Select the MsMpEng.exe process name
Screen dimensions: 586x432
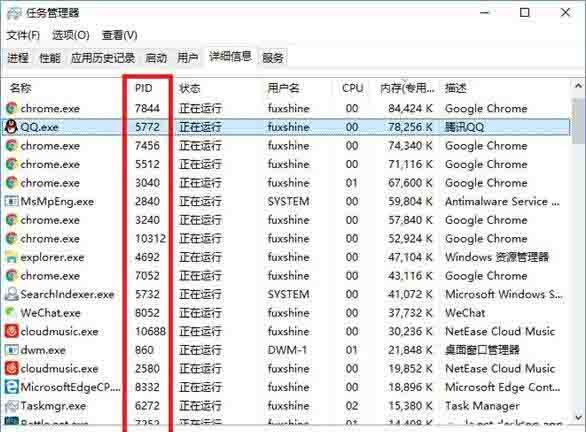point(57,201)
